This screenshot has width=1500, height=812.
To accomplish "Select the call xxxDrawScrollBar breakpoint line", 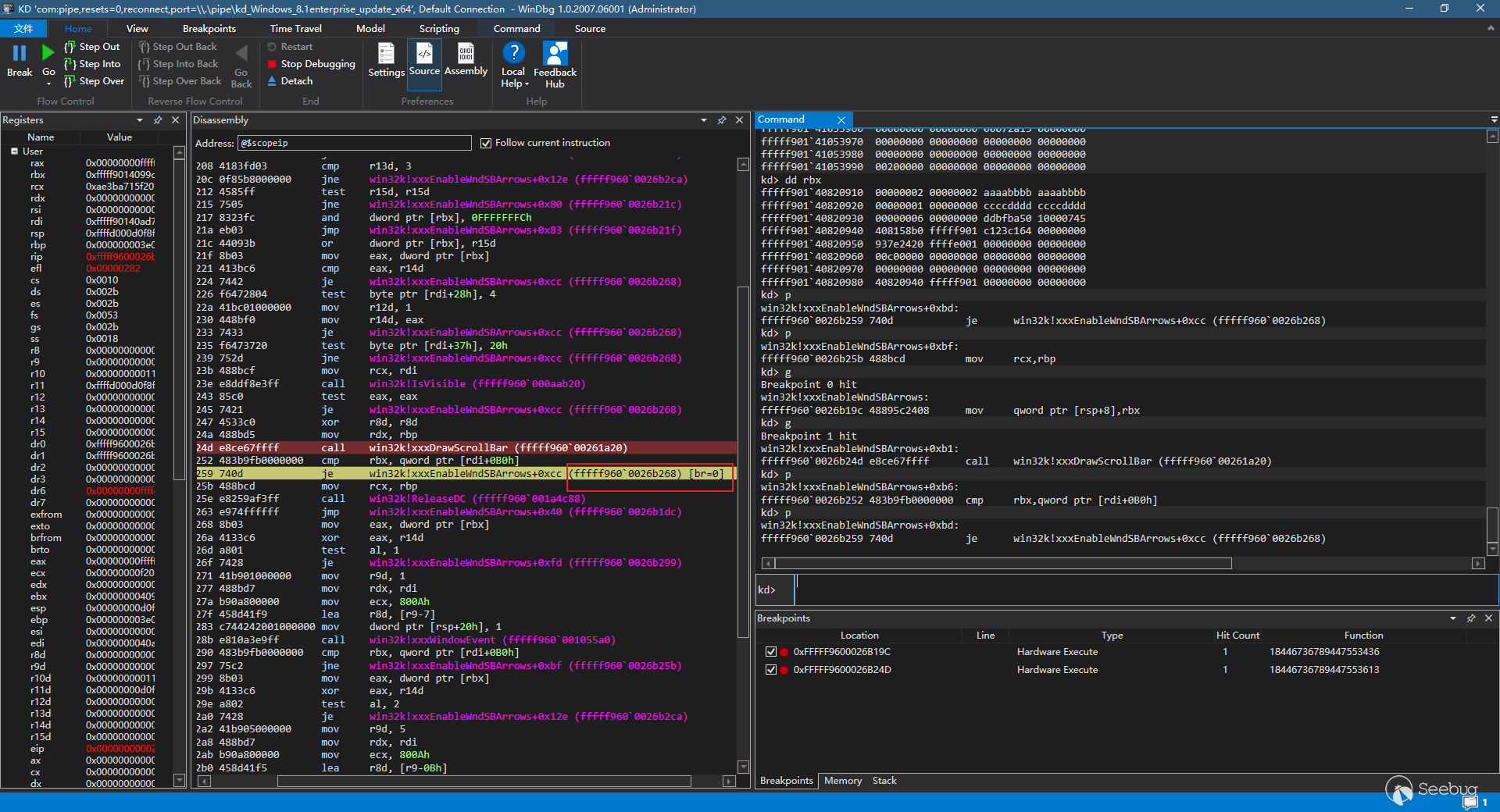I will pos(465,448).
